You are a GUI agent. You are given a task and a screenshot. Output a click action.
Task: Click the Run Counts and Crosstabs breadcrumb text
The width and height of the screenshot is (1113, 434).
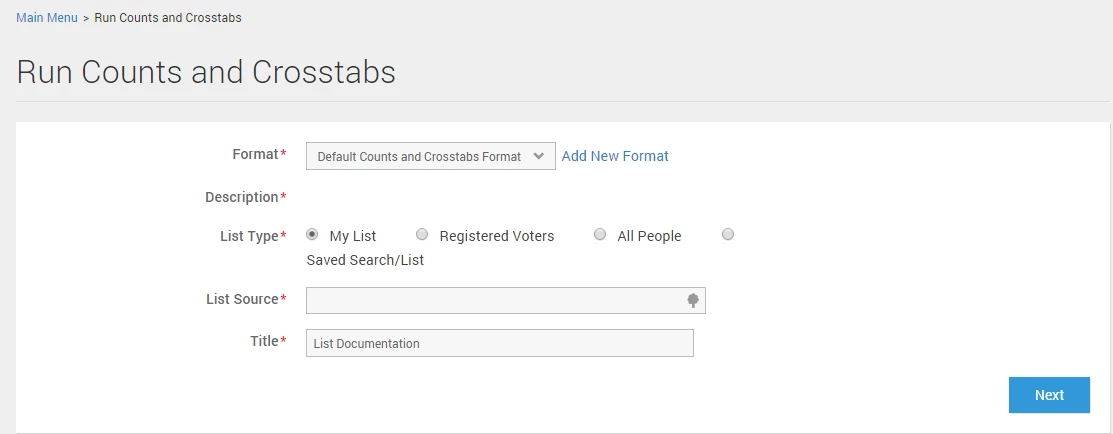168,18
